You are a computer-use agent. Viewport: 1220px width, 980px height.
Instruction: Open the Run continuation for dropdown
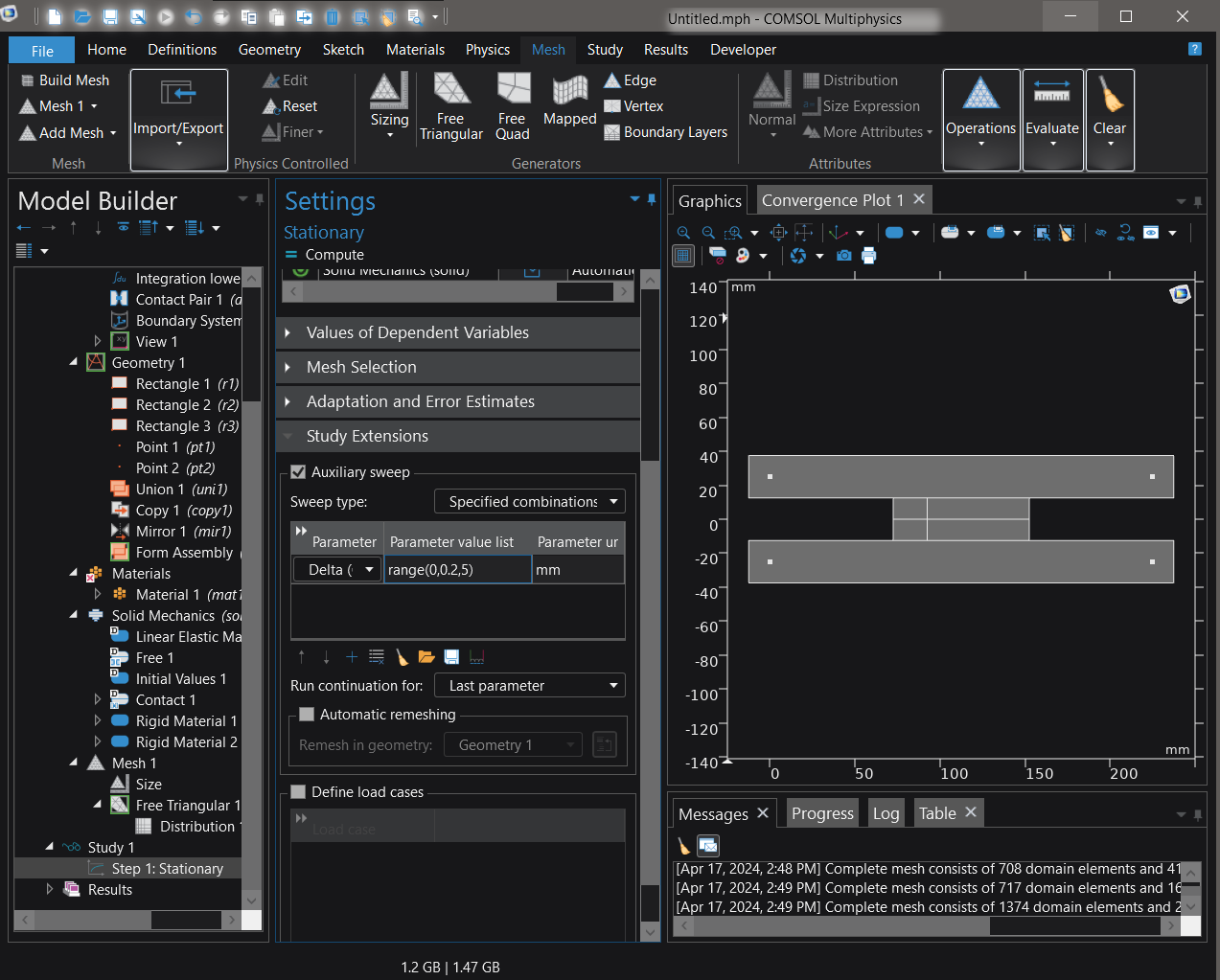point(530,686)
